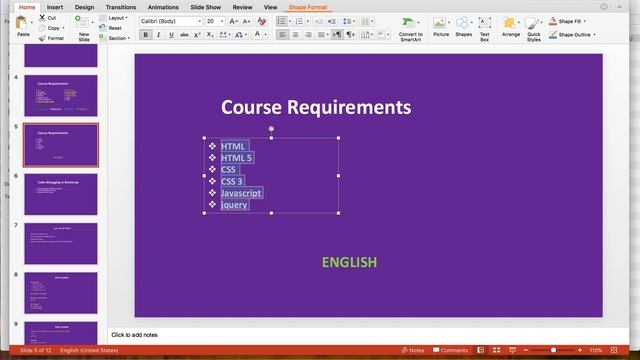Apply the font color
The height and width of the screenshot is (360, 640).
(257, 35)
